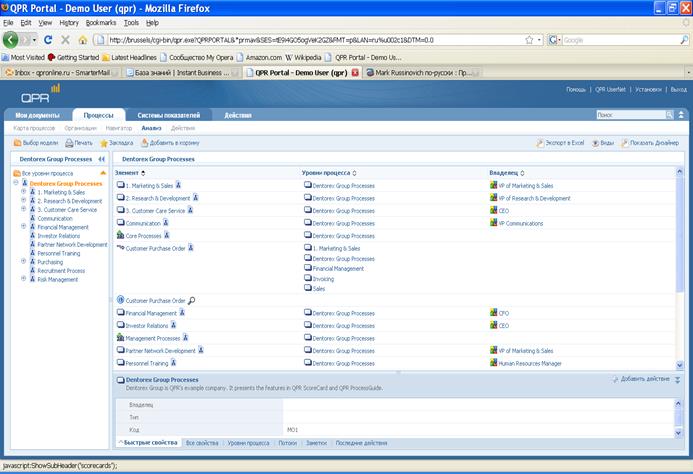The height and width of the screenshot is (474, 693).
Task: Open the Навигатор sub-tab
Action: [119, 128]
